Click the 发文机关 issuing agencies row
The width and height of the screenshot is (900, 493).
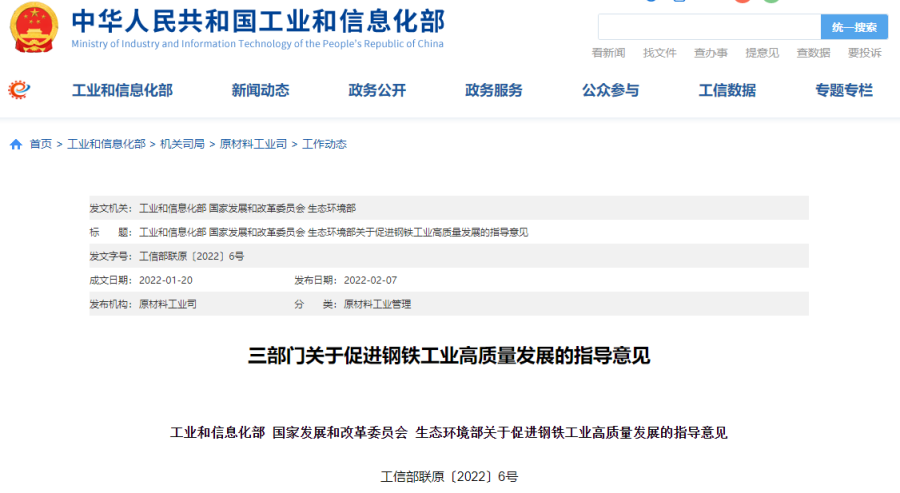[x=449, y=208]
